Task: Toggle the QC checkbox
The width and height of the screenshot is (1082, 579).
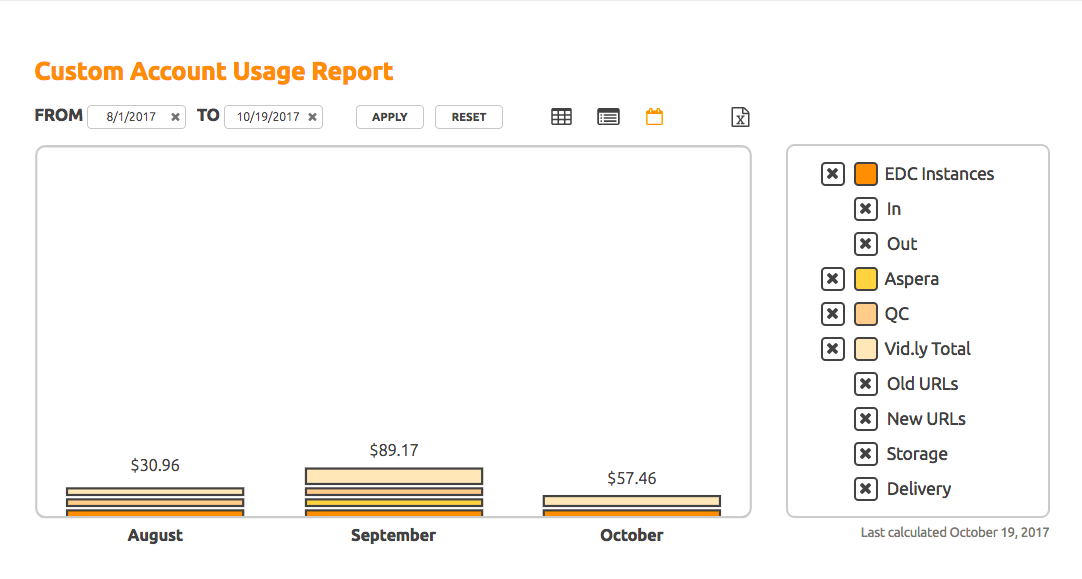Action: click(x=832, y=314)
